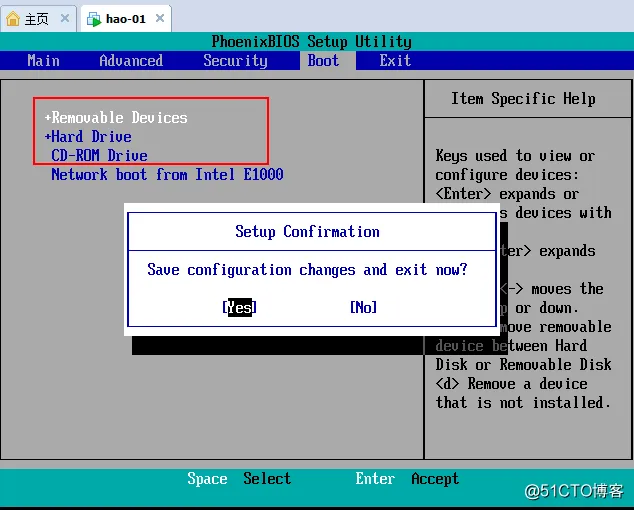Select Network boot from Intel E1000
This screenshot has width=634, height=510.
(x=167, y=175)
